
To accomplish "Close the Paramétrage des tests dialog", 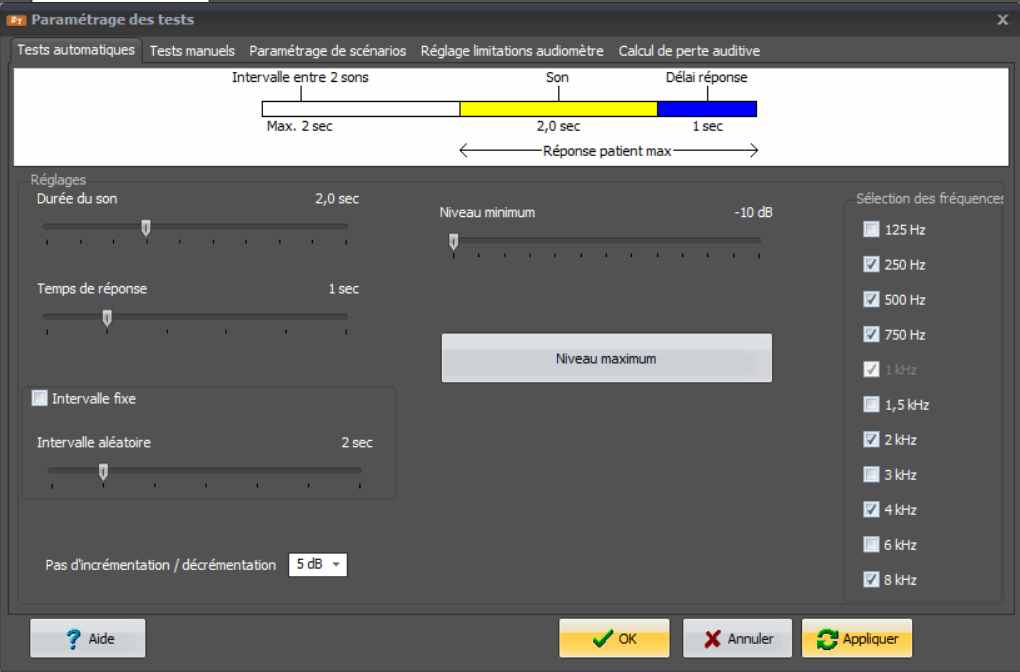I will tap(1003, 19).
